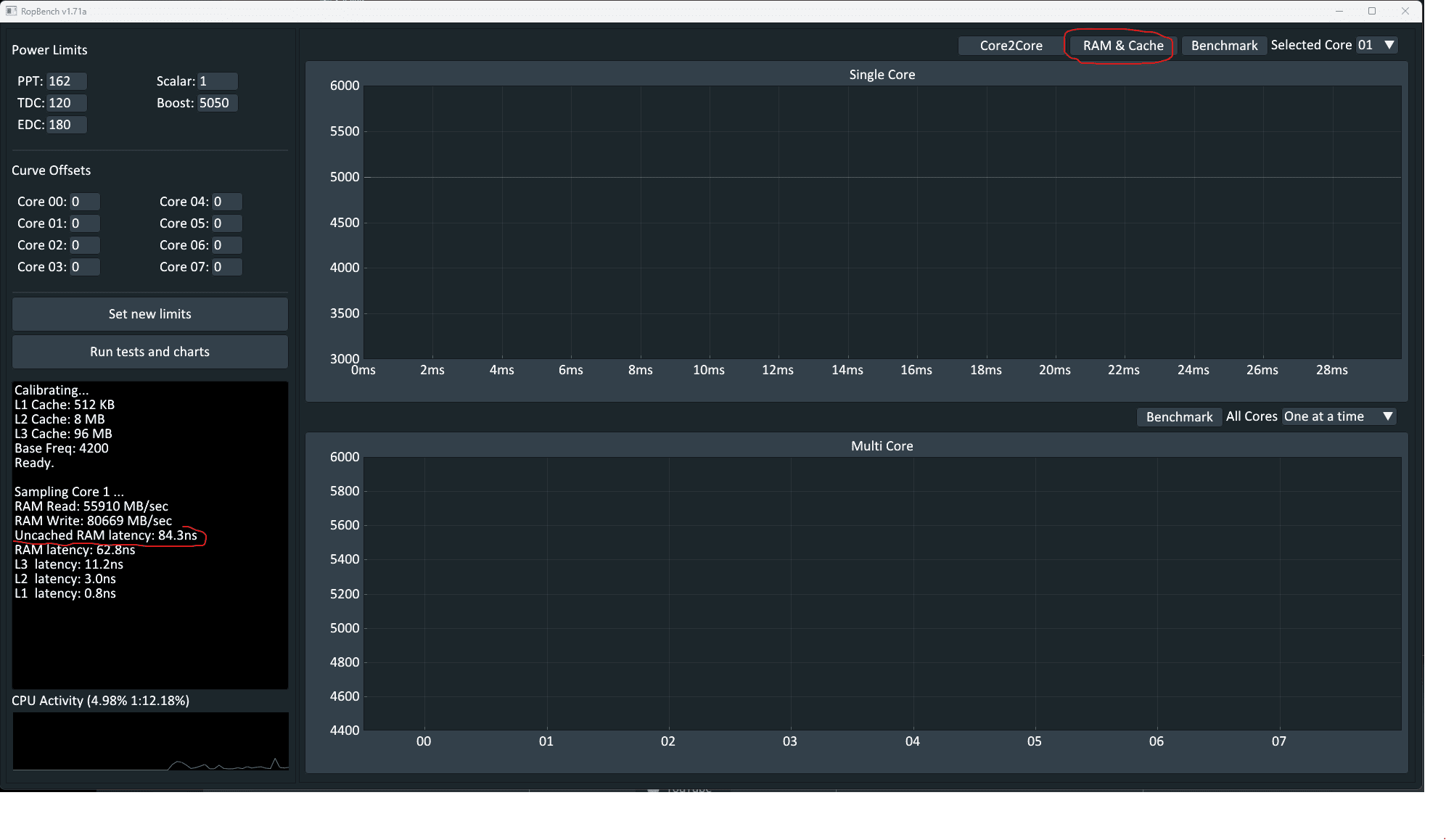The width and height of the screenshot is (1446, 840).
Task: Select 'RAM Read: 55910 MB/sec' log line
Action: point(91,506)
